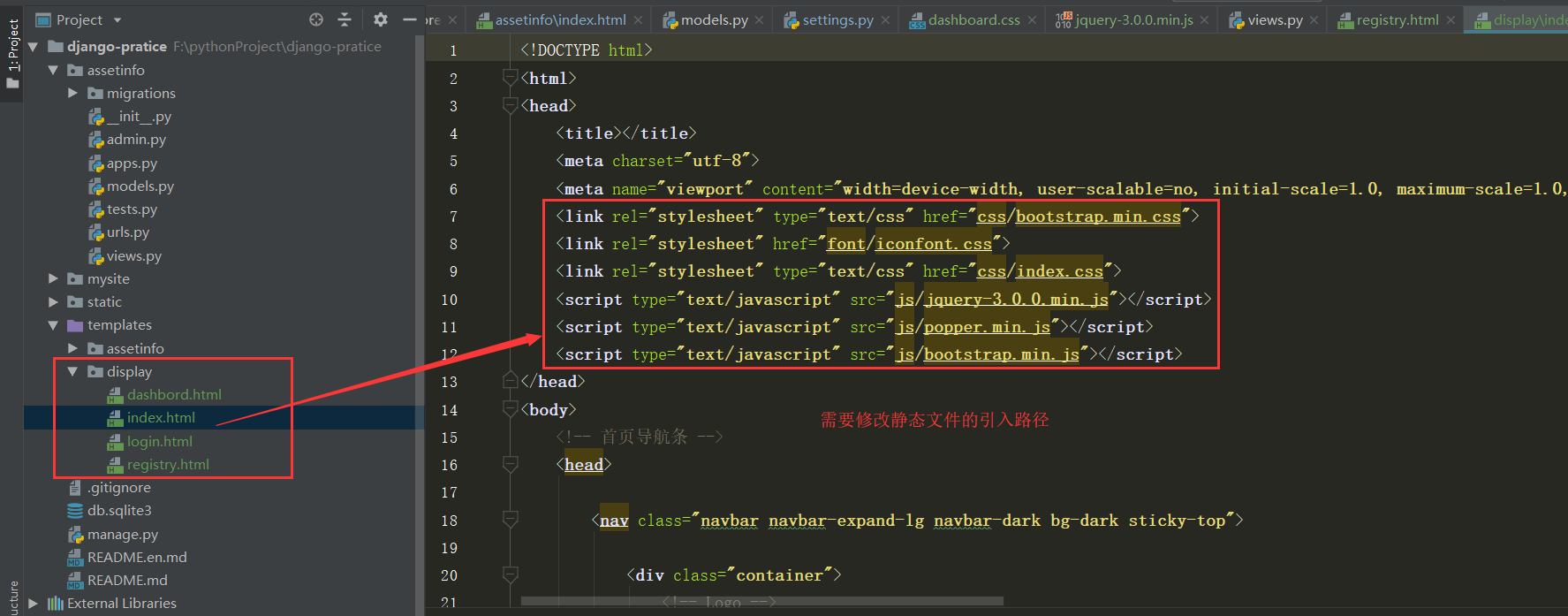Viewport: 1568px width, 616px height.
Task: Switch to settings.py editor tab
Action: click(x=837, y=19)
